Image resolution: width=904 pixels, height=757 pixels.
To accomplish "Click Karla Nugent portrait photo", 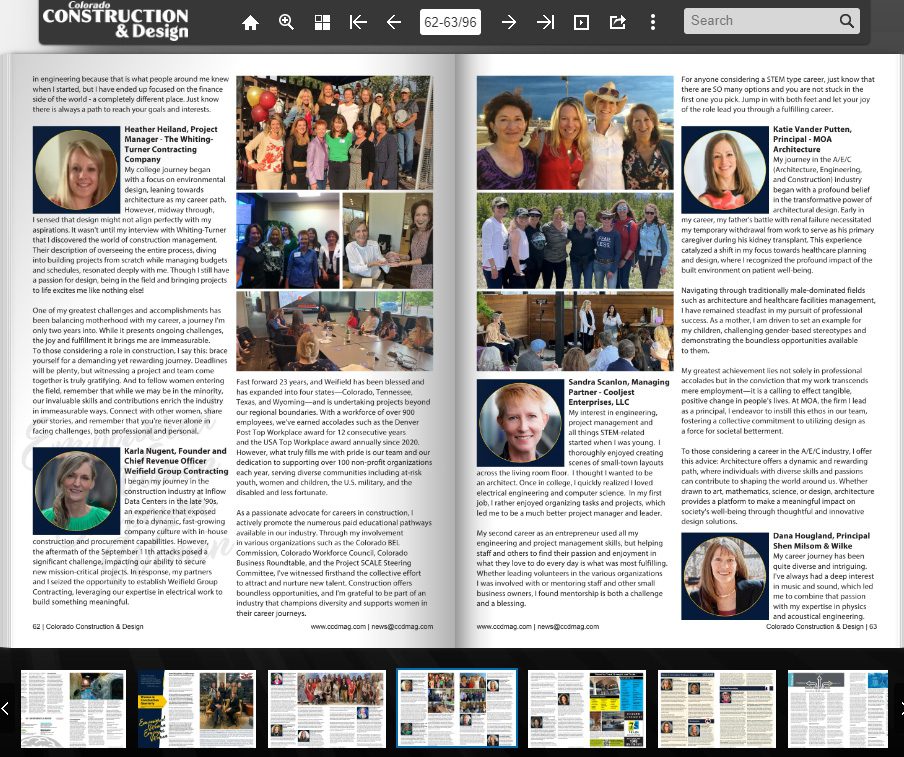I will 76,491.
